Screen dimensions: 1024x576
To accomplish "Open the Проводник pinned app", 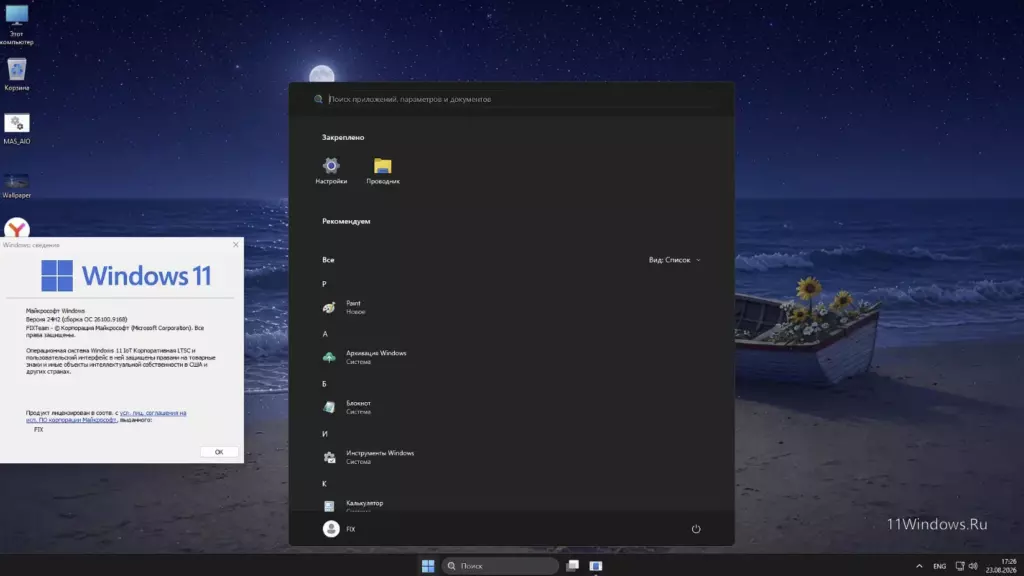I will point(383,171).
